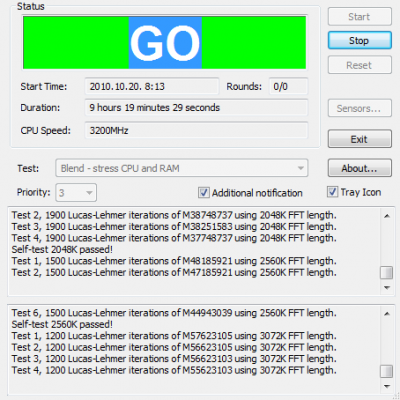This screenshot has width=400, height=400.
Task: Select log line with M55623103
Action: [x=174, y=370]
